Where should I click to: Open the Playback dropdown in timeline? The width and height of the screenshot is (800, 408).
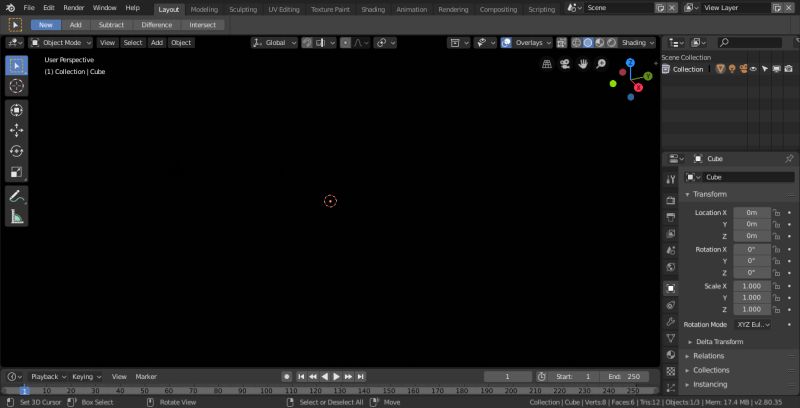click(49, 376)
